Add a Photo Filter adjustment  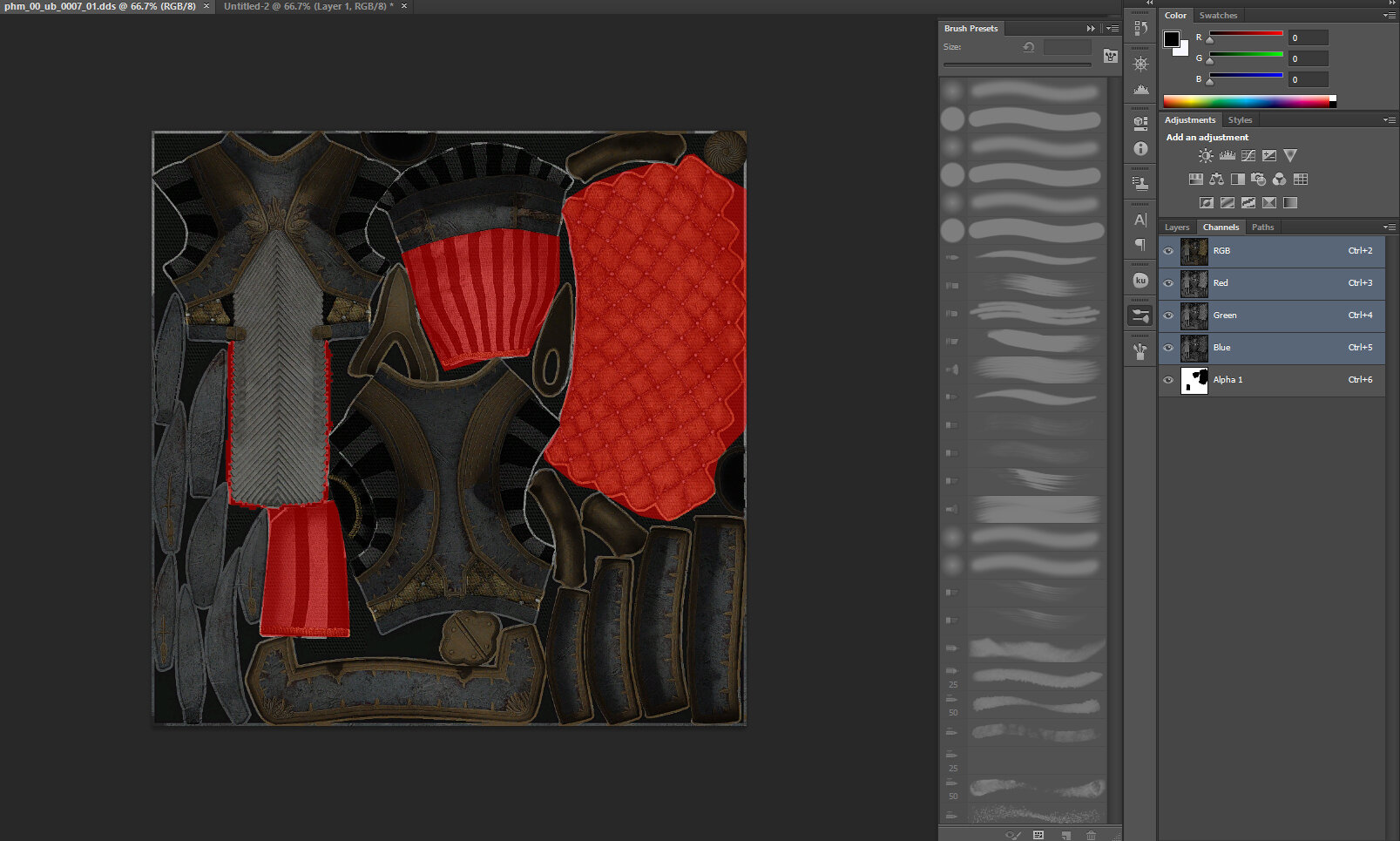1259,180
